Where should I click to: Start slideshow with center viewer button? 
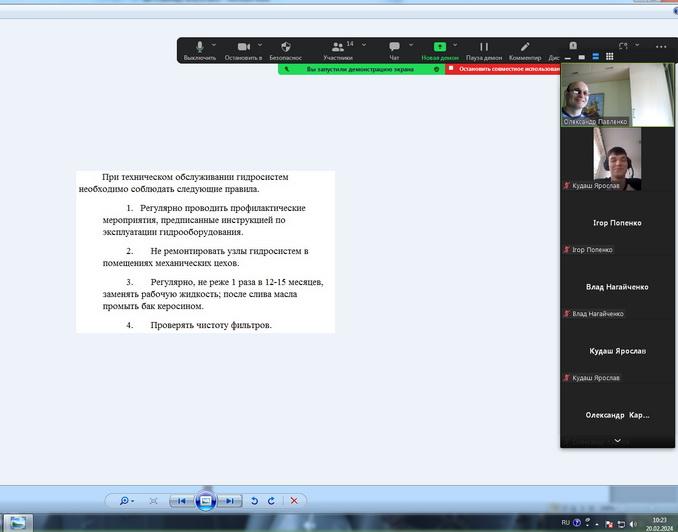click(205, 500)
